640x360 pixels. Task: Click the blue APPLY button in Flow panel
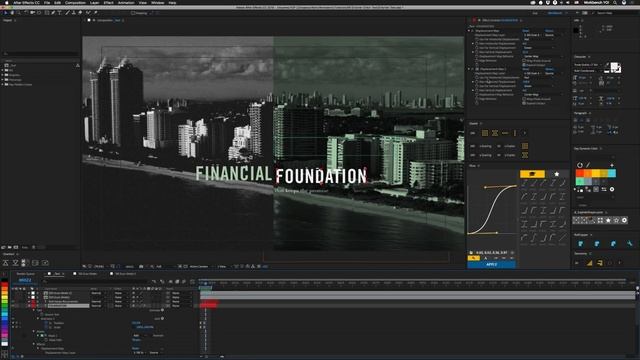pyautogui.click(x=491, y=264)
